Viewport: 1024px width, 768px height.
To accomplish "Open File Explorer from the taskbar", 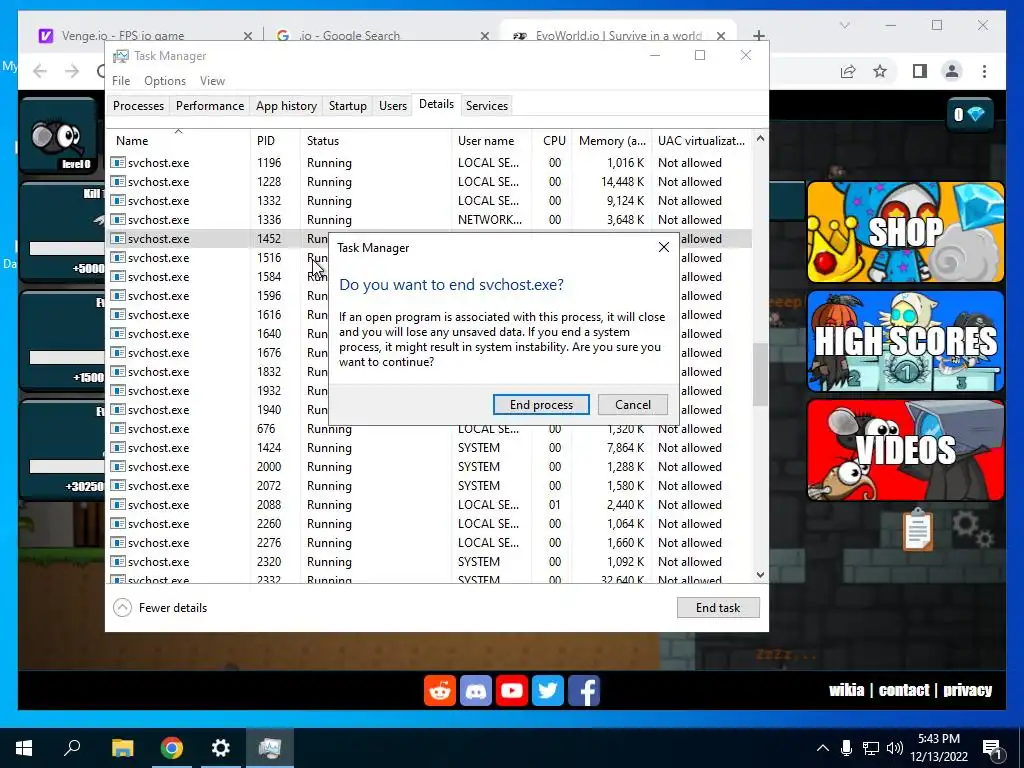I will pos(122,748).
